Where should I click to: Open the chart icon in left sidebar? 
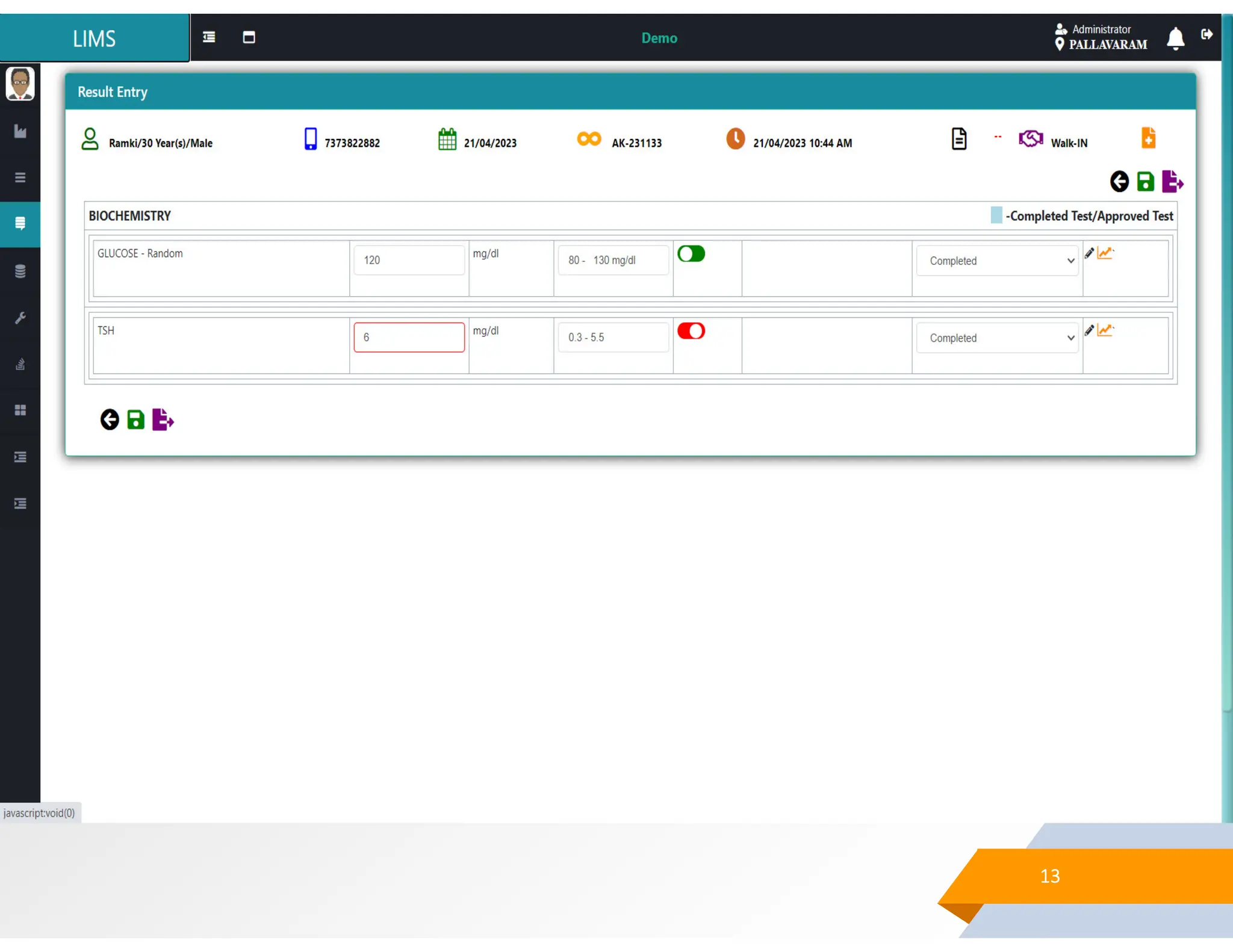pos(20,131)
